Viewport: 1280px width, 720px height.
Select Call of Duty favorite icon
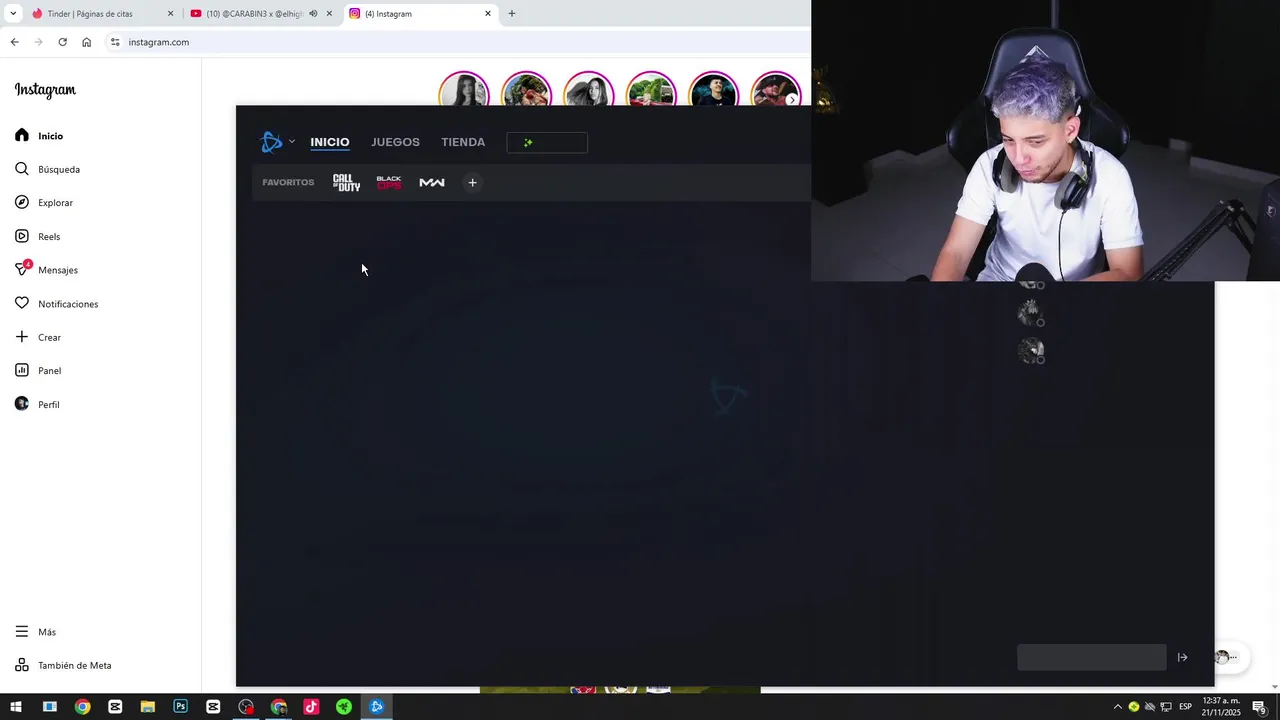coord(346,182)
